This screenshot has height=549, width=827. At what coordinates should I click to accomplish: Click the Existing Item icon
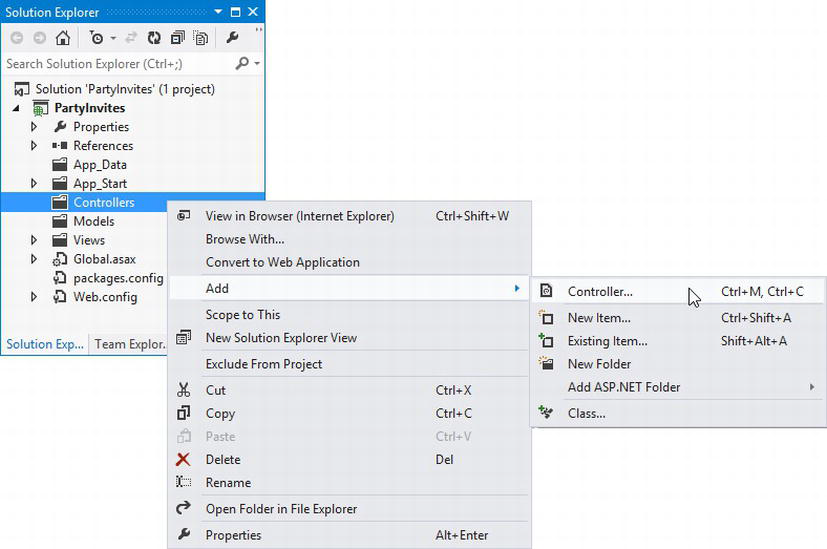[546, 341]
